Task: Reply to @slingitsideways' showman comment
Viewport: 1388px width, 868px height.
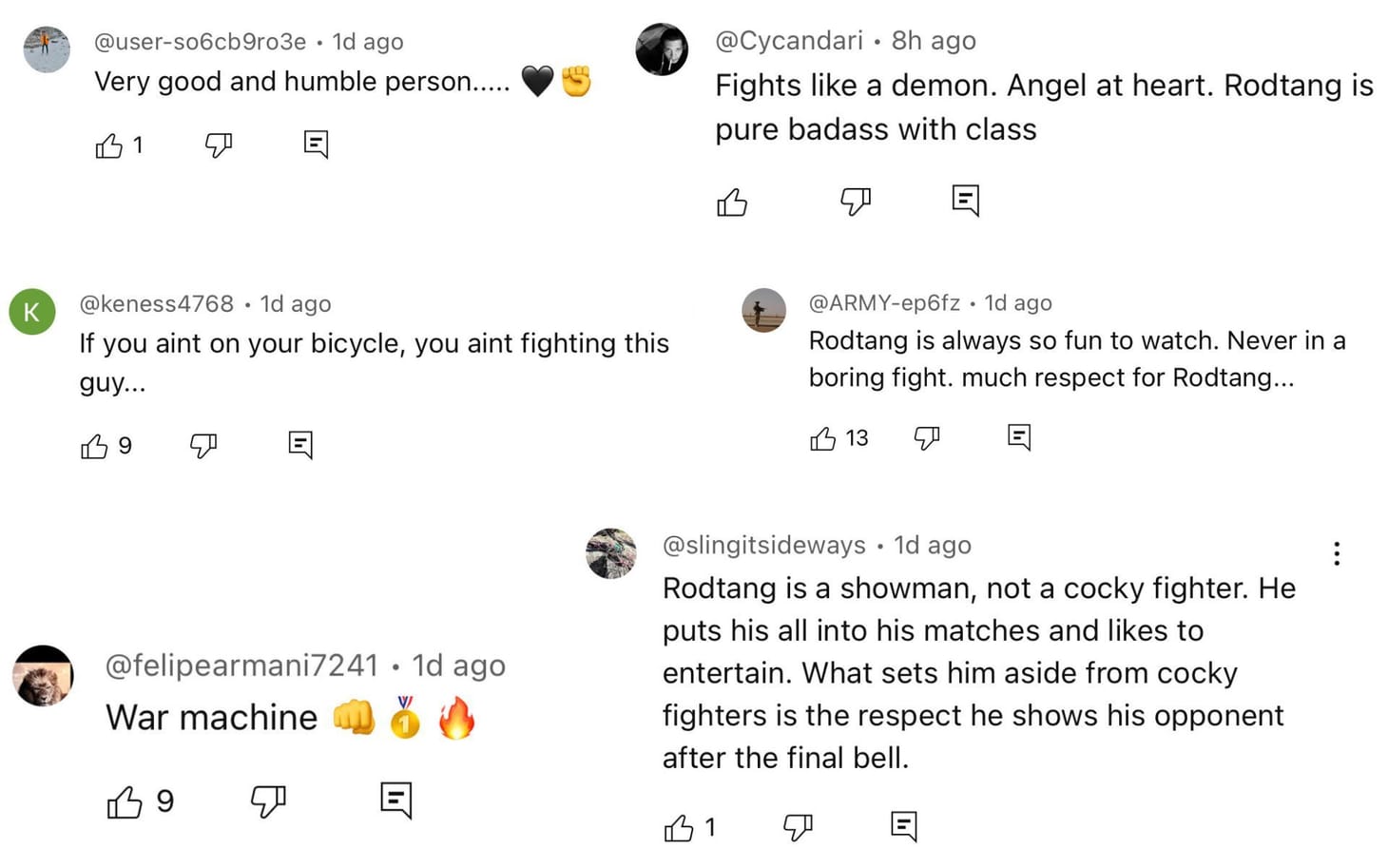Action: click(x=902, y=826)
